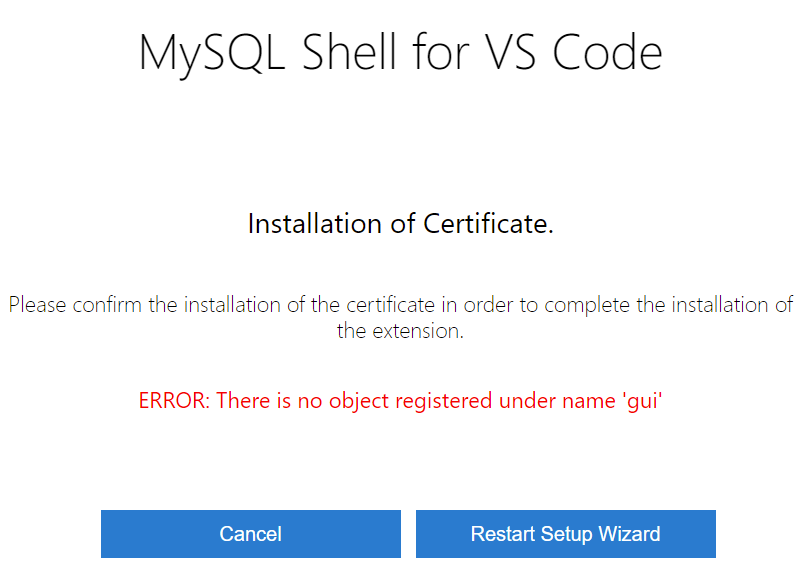Click the word complete in the paragraph
The image size is (800, 587).
click(x=587, y=305)
